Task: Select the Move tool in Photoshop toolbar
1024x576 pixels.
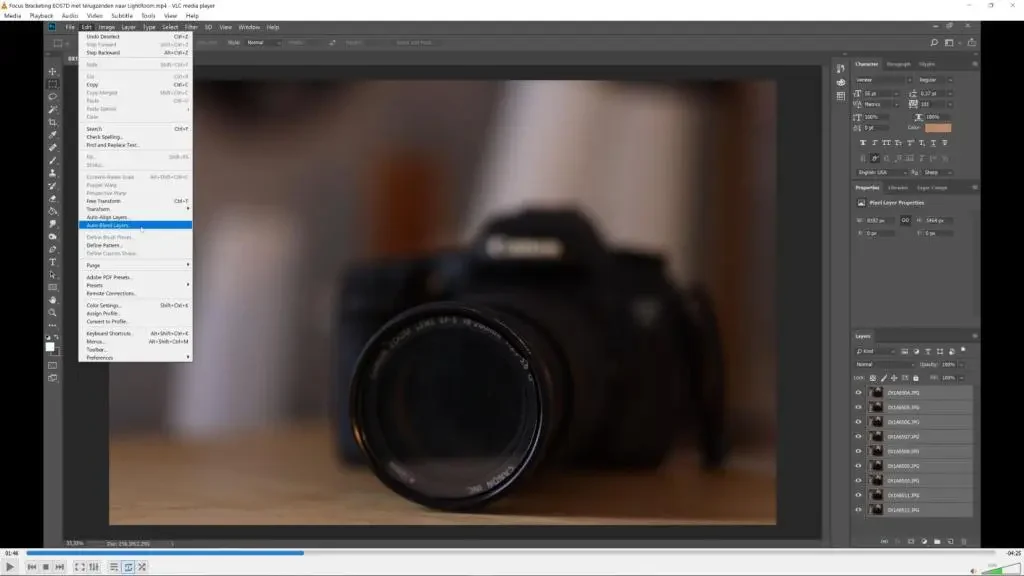Action: 53,71
